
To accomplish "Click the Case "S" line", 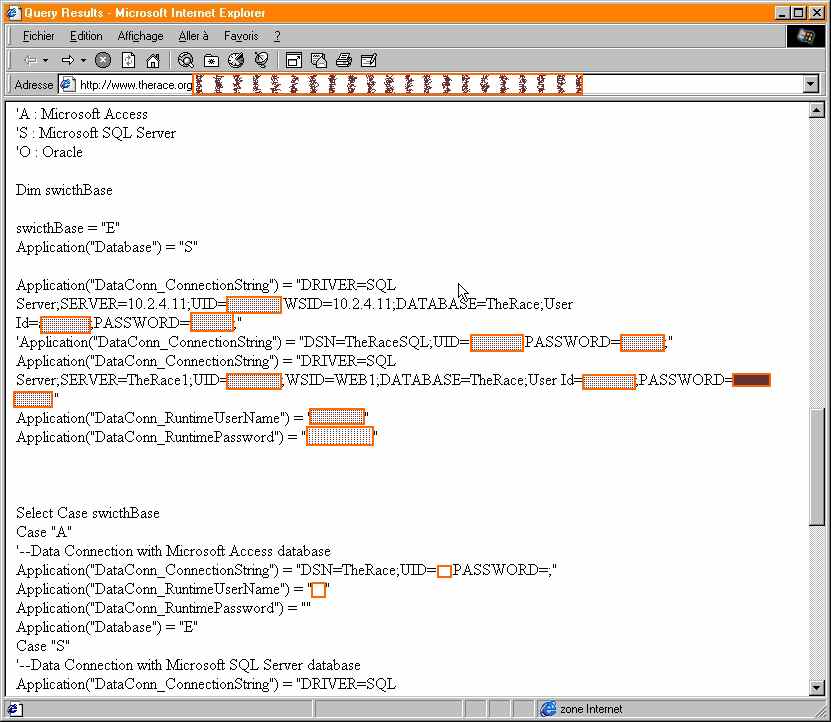I will (43, 646).
